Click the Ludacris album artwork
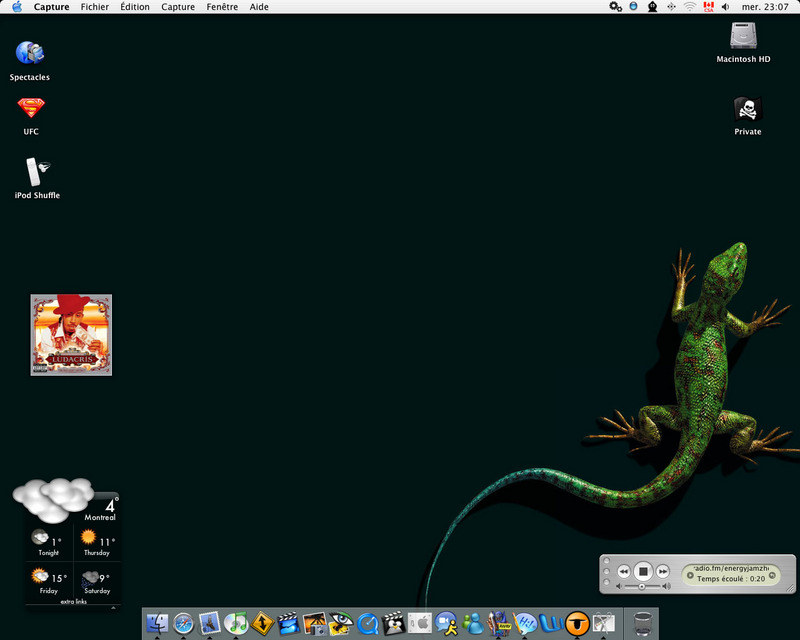This screenshot has width=800, height=640. (x=71, y=334)
